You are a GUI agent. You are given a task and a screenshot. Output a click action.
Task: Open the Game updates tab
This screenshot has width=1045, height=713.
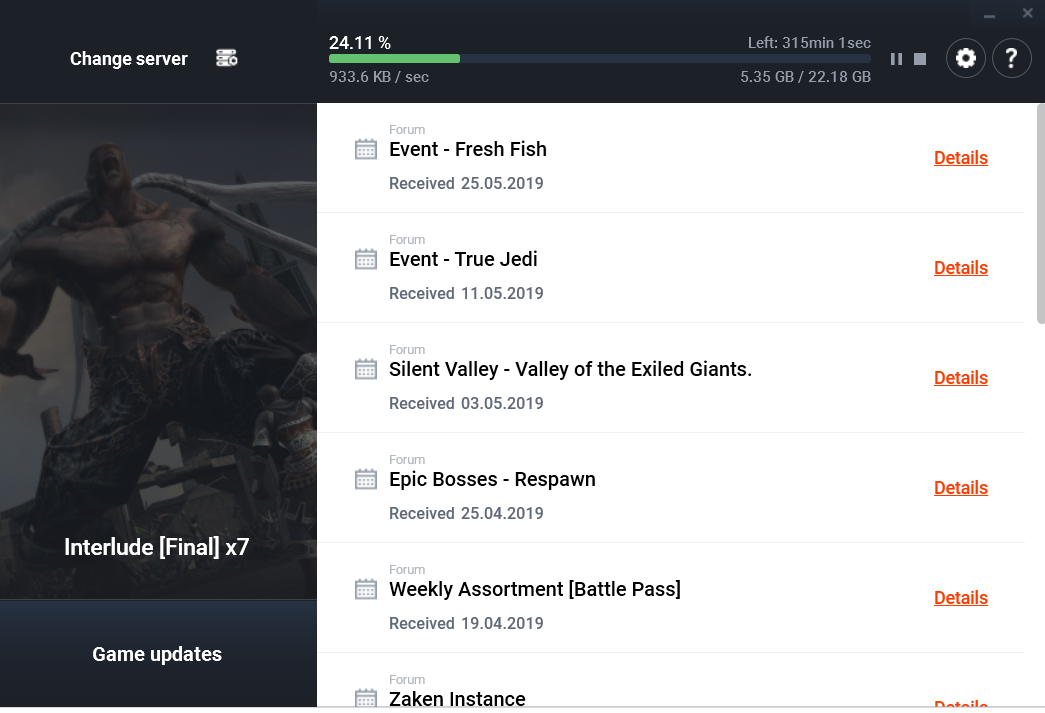[x=157, y=654]
